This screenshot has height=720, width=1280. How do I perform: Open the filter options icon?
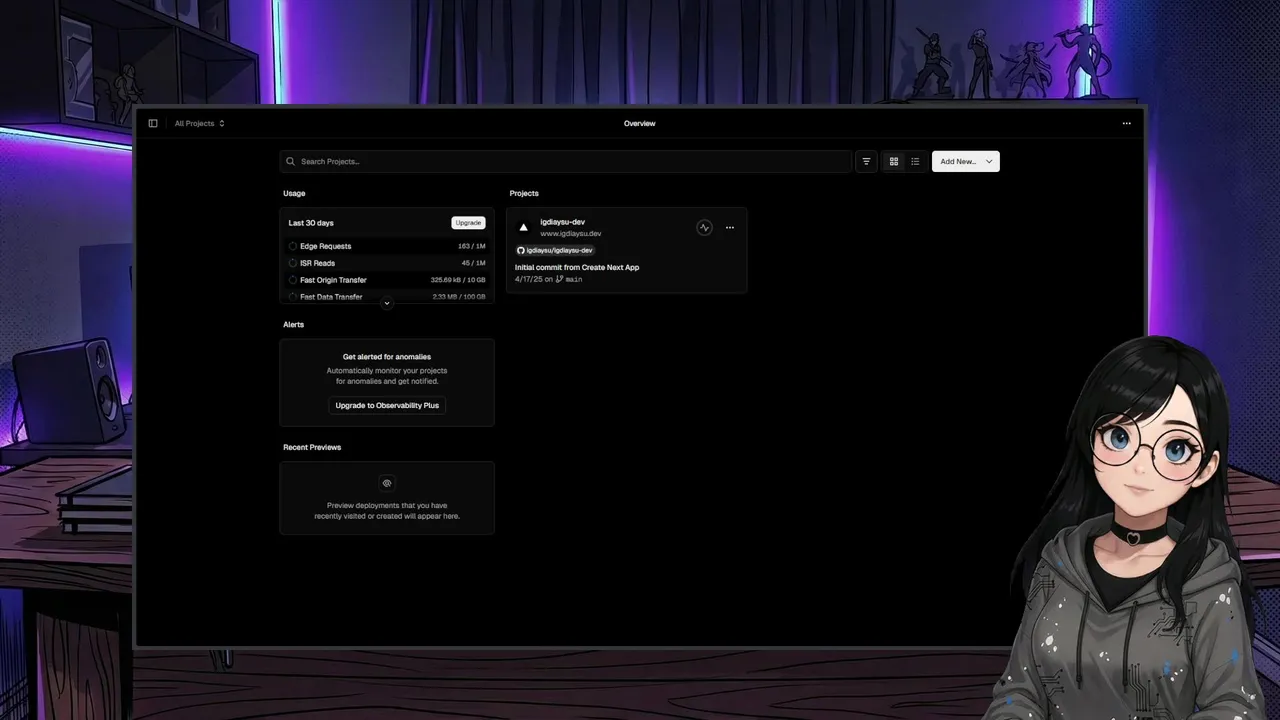(x=866, y=161)
